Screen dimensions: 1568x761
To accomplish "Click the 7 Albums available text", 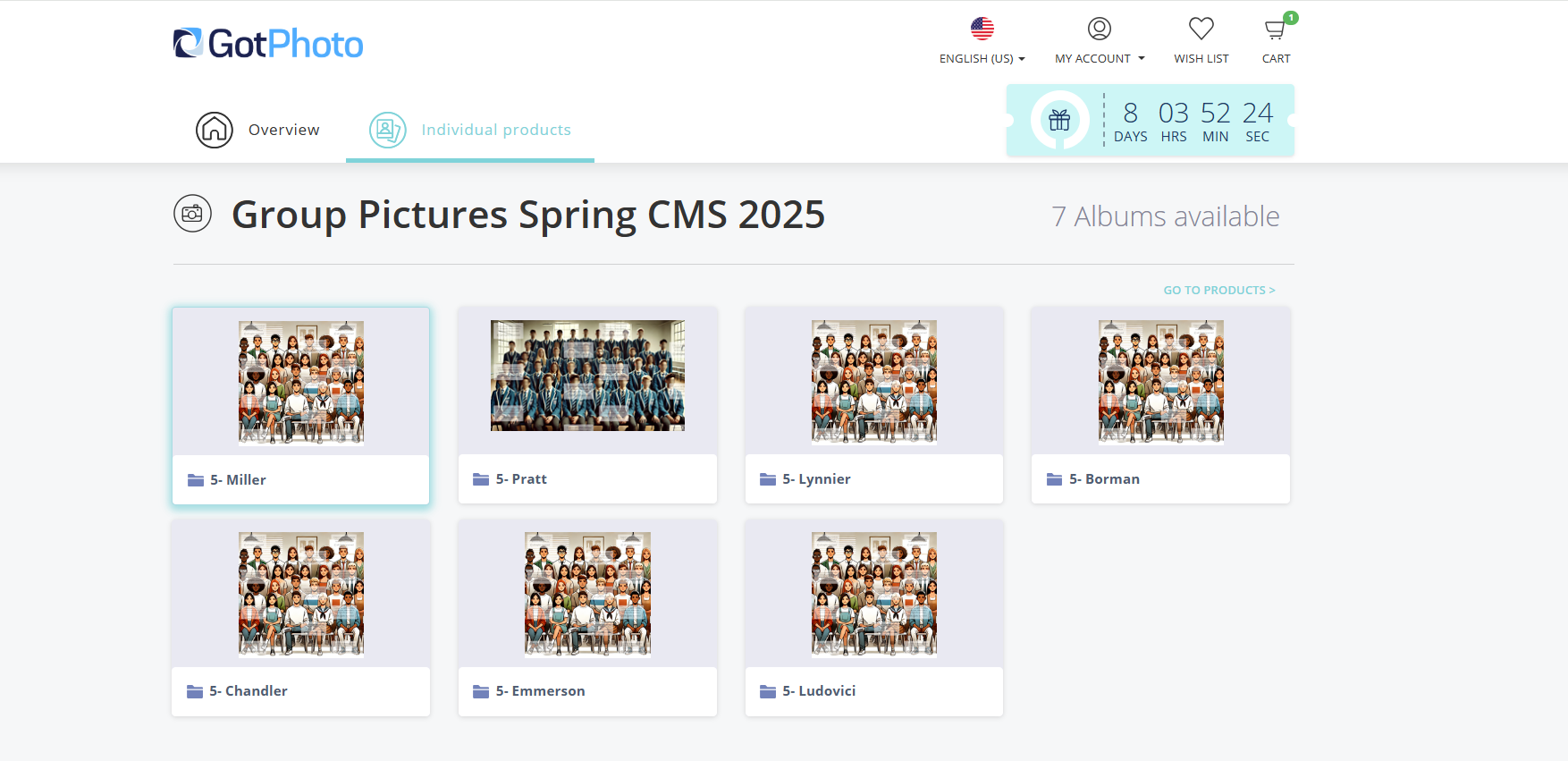I will click(x=1166, y=216).
